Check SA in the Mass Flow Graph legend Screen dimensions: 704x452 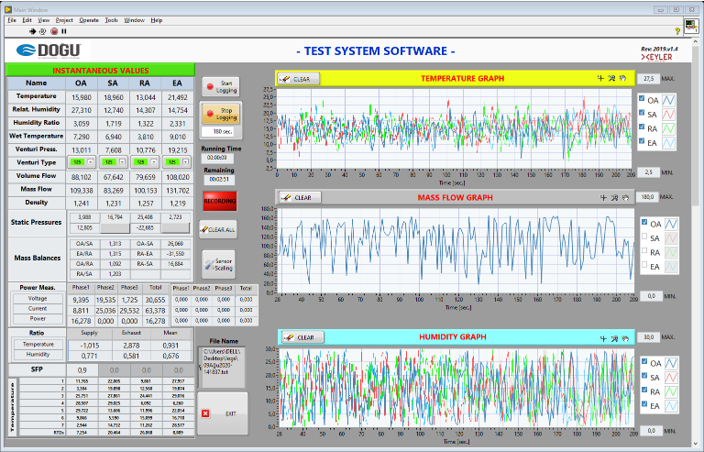tap(644, 236)
